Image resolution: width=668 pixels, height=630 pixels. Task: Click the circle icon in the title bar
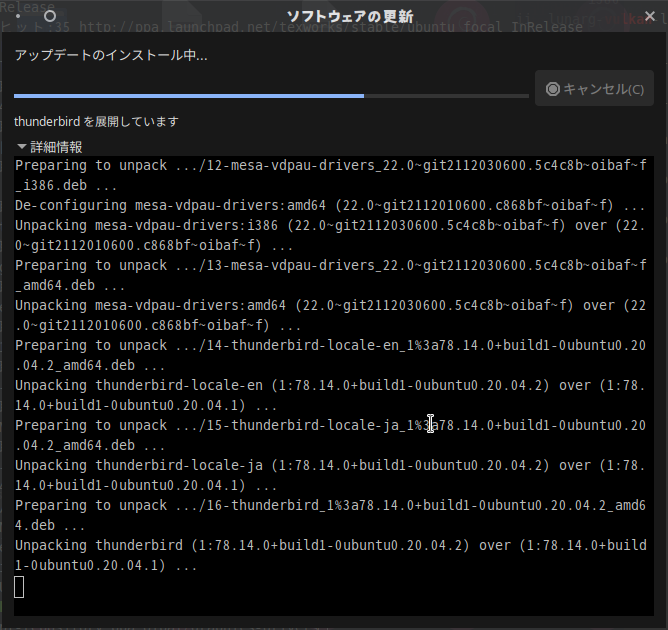tap(50, 16)
